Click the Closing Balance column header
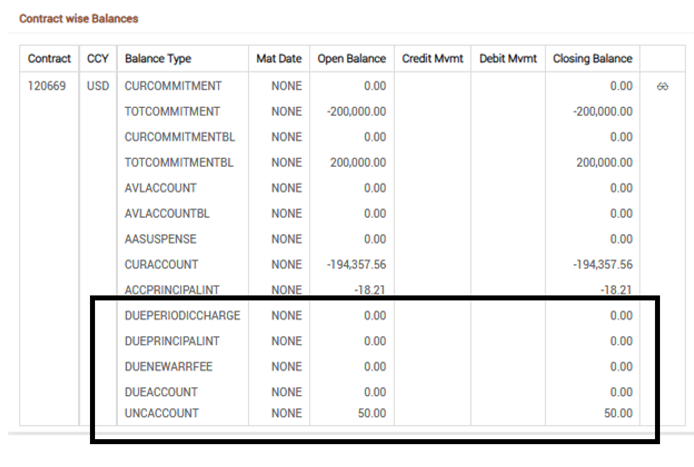This screenshot has width=694, height=467. (x=593, y=59)
